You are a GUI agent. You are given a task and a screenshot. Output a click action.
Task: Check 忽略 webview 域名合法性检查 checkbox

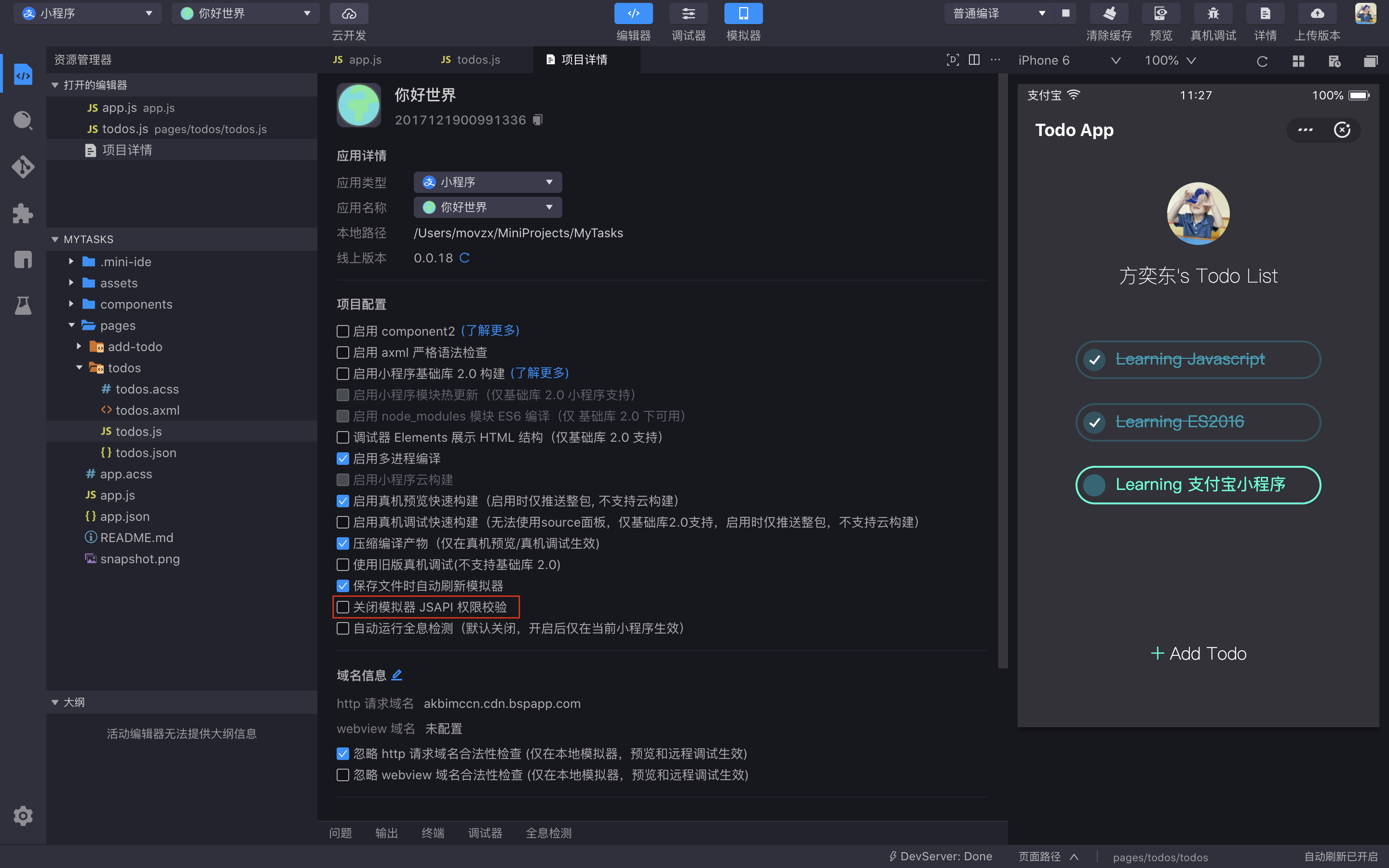tap(342, 775)
